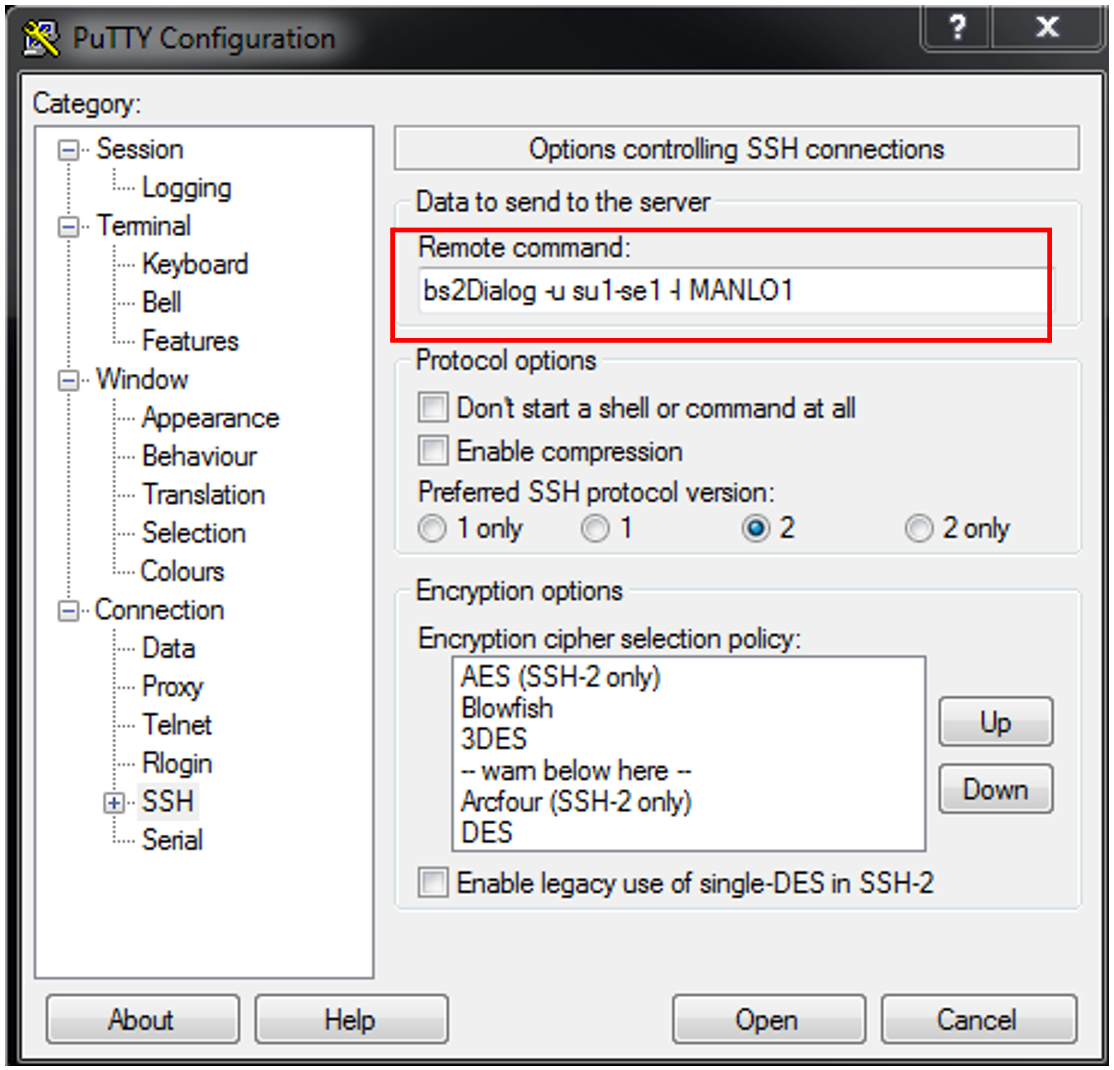This screenshot has width=1114, height=1070.
Task: Open the Translation category
Action: (x=204, y=495)
